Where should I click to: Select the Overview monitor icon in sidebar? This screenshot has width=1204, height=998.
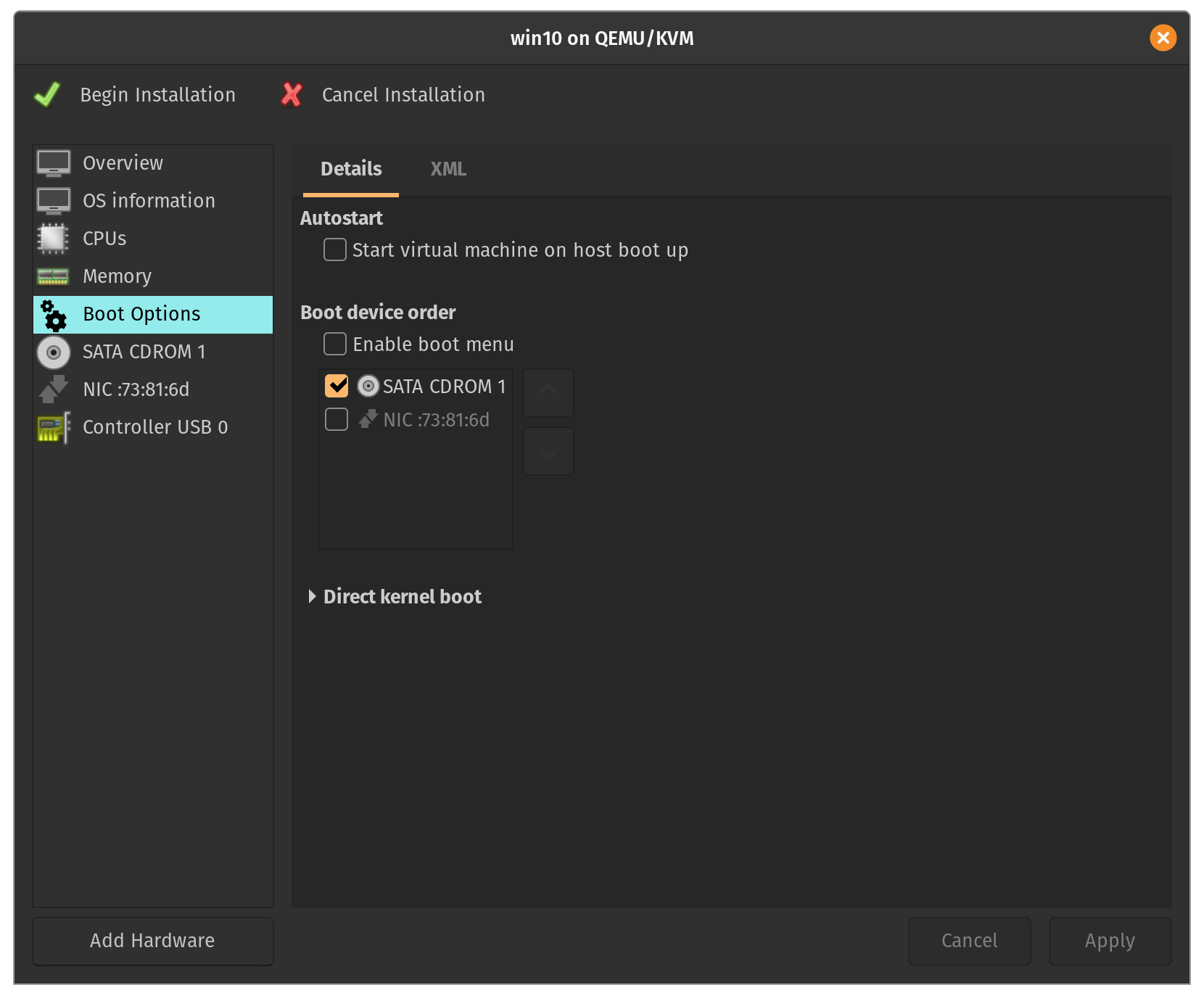[54, 163]
